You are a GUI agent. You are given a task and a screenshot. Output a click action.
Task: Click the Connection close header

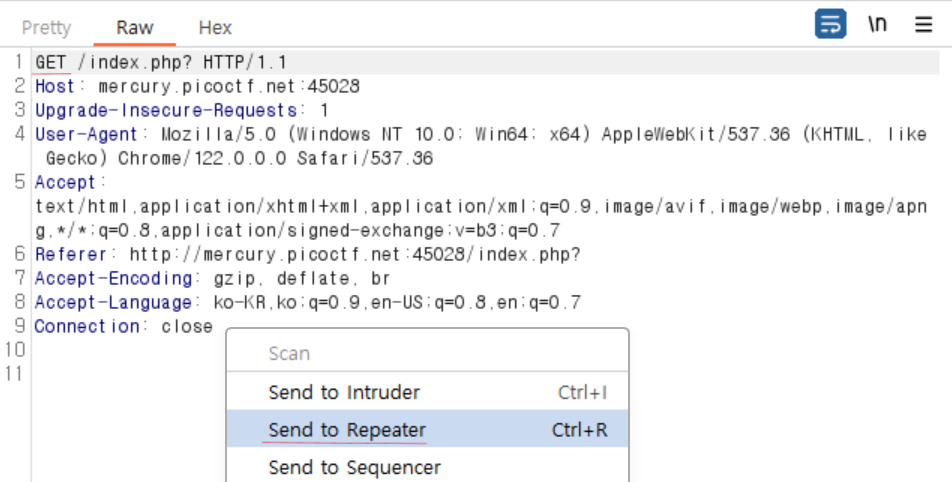pos(124,327)
